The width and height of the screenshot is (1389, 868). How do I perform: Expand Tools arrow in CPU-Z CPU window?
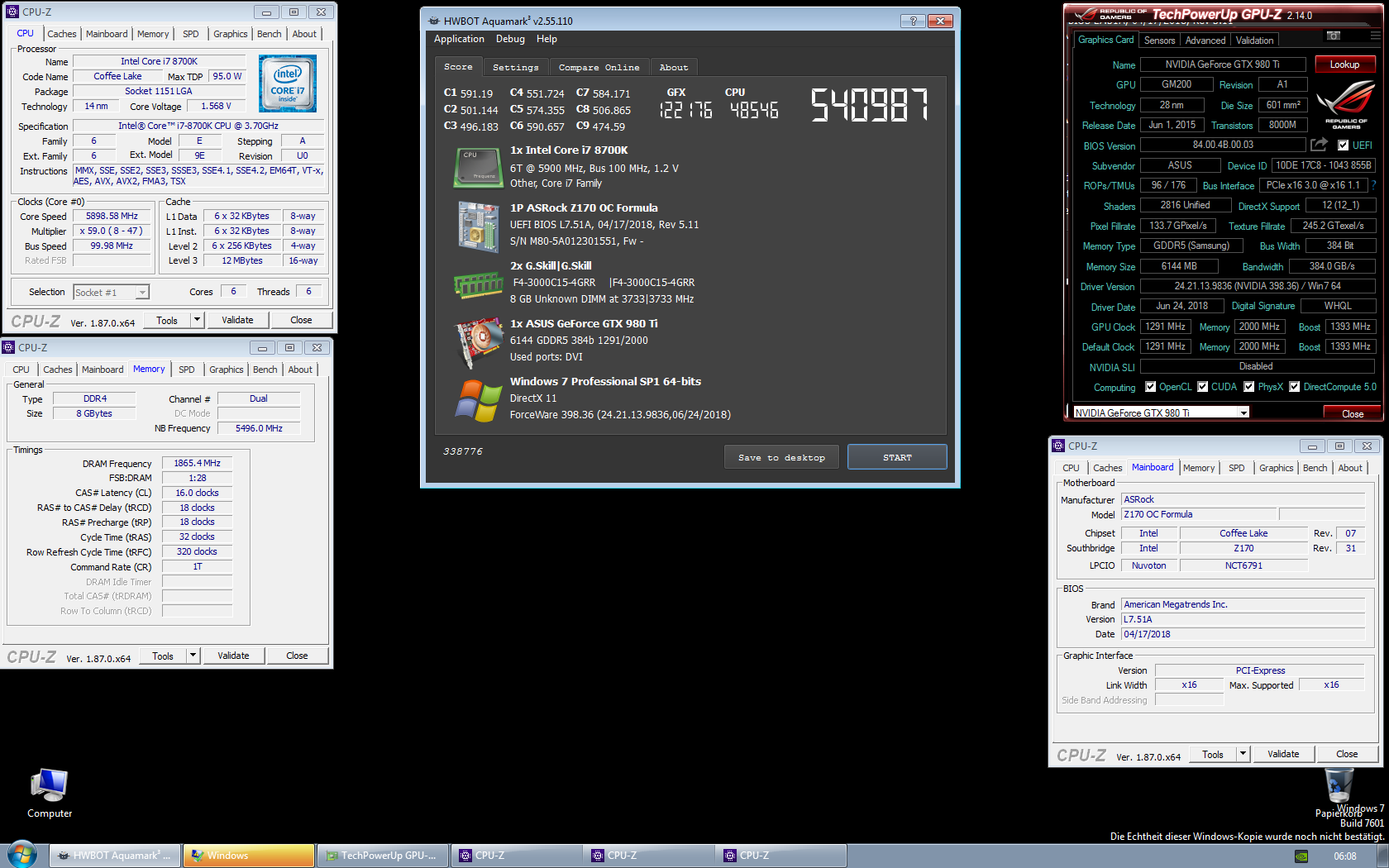click(x=197, y=320)
